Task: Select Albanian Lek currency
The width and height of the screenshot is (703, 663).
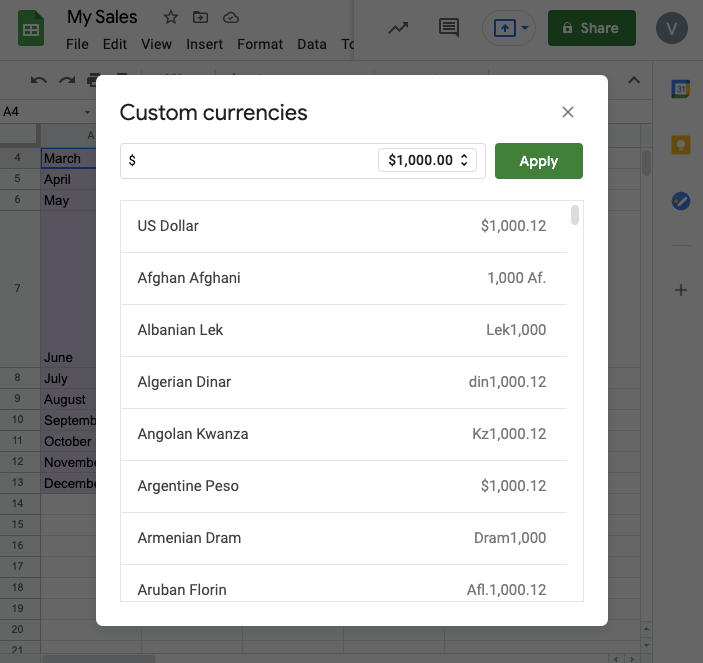Action: click(343, 330)
